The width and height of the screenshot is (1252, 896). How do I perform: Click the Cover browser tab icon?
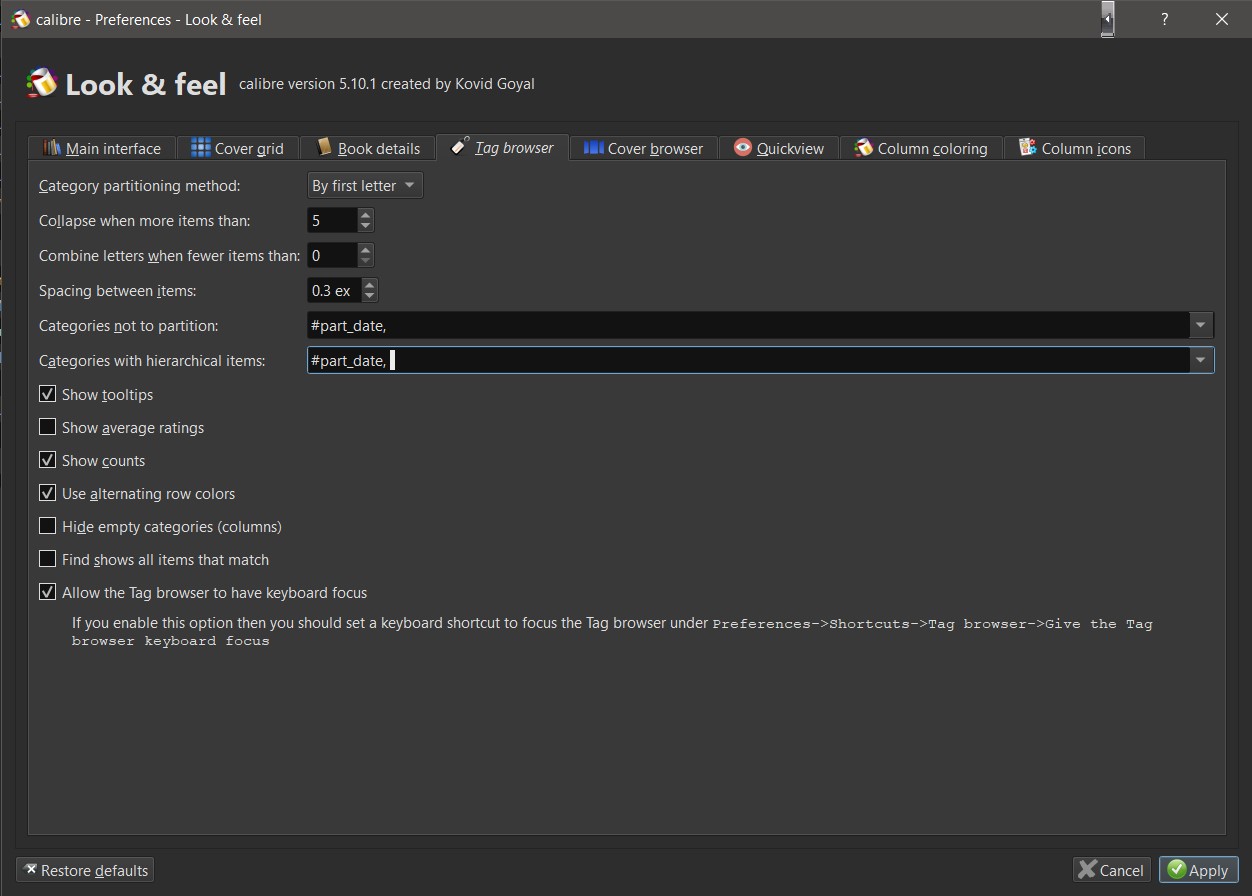coord(593,148)
